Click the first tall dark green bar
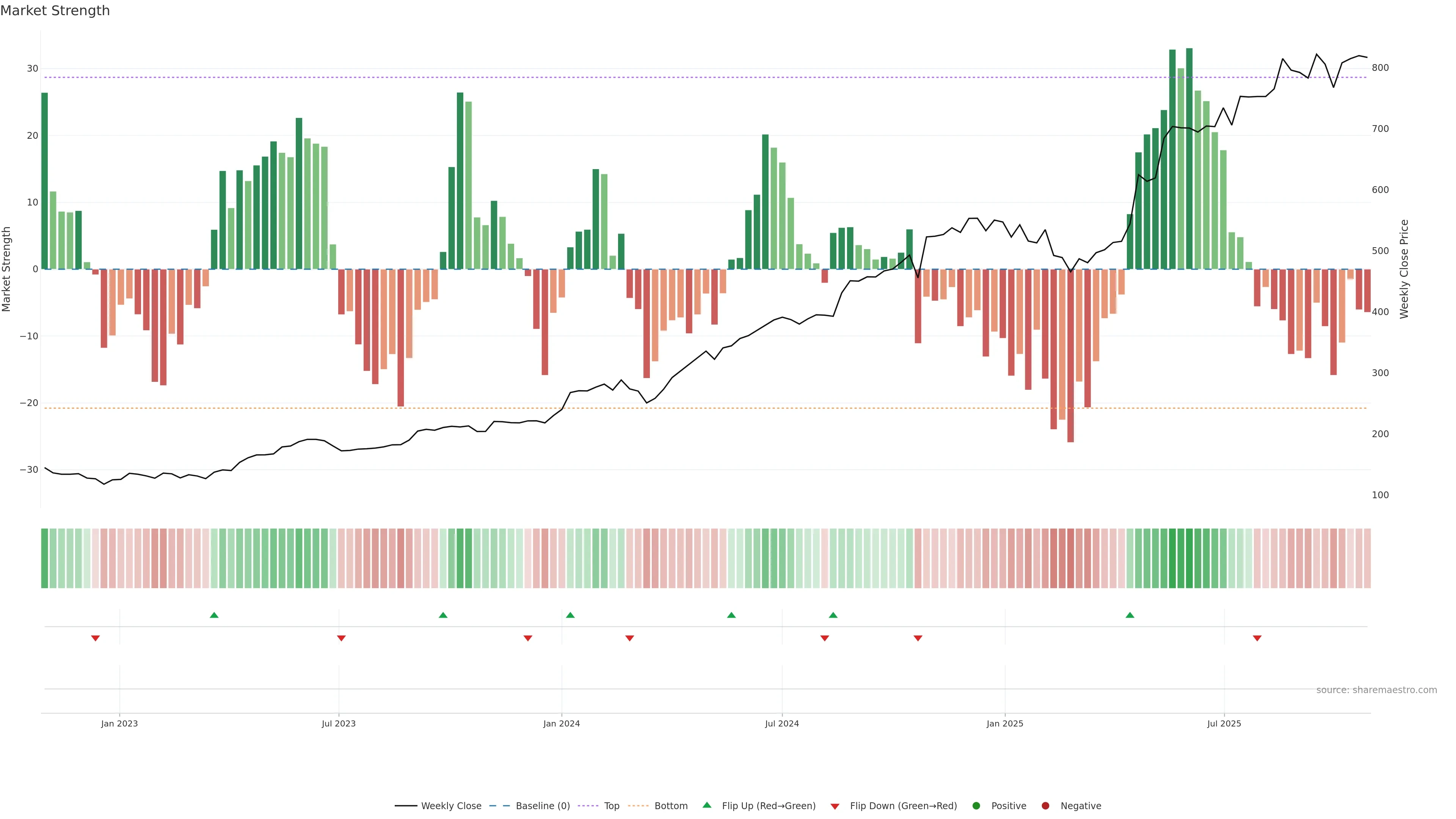Image resolution: width=1456 pixels, height=819 pixels. (45, 181)
